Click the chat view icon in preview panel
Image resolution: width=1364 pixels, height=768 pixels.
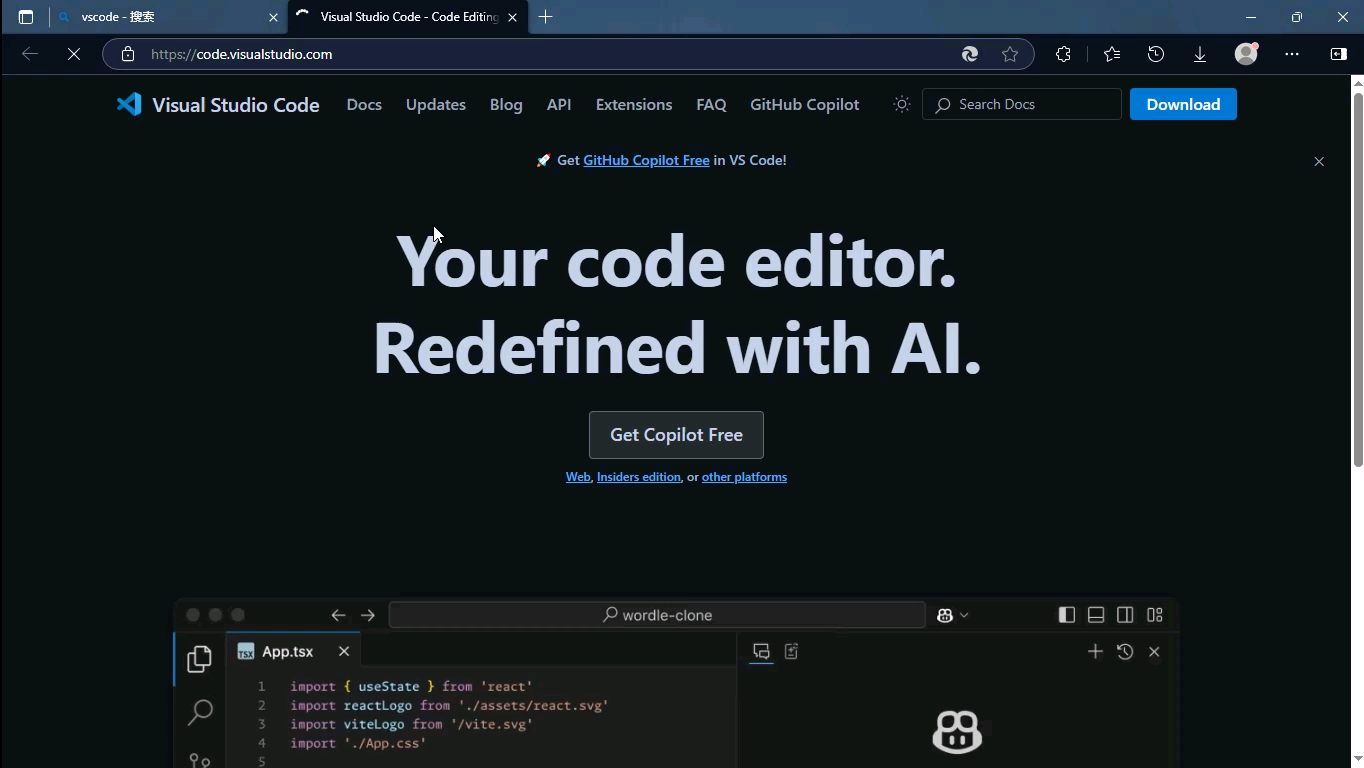(761, 652)
